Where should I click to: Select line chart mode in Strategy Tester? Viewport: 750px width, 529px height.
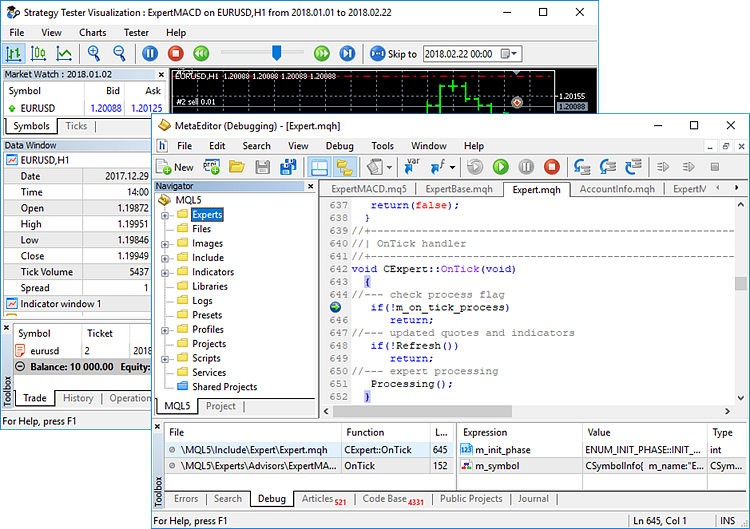64,54
